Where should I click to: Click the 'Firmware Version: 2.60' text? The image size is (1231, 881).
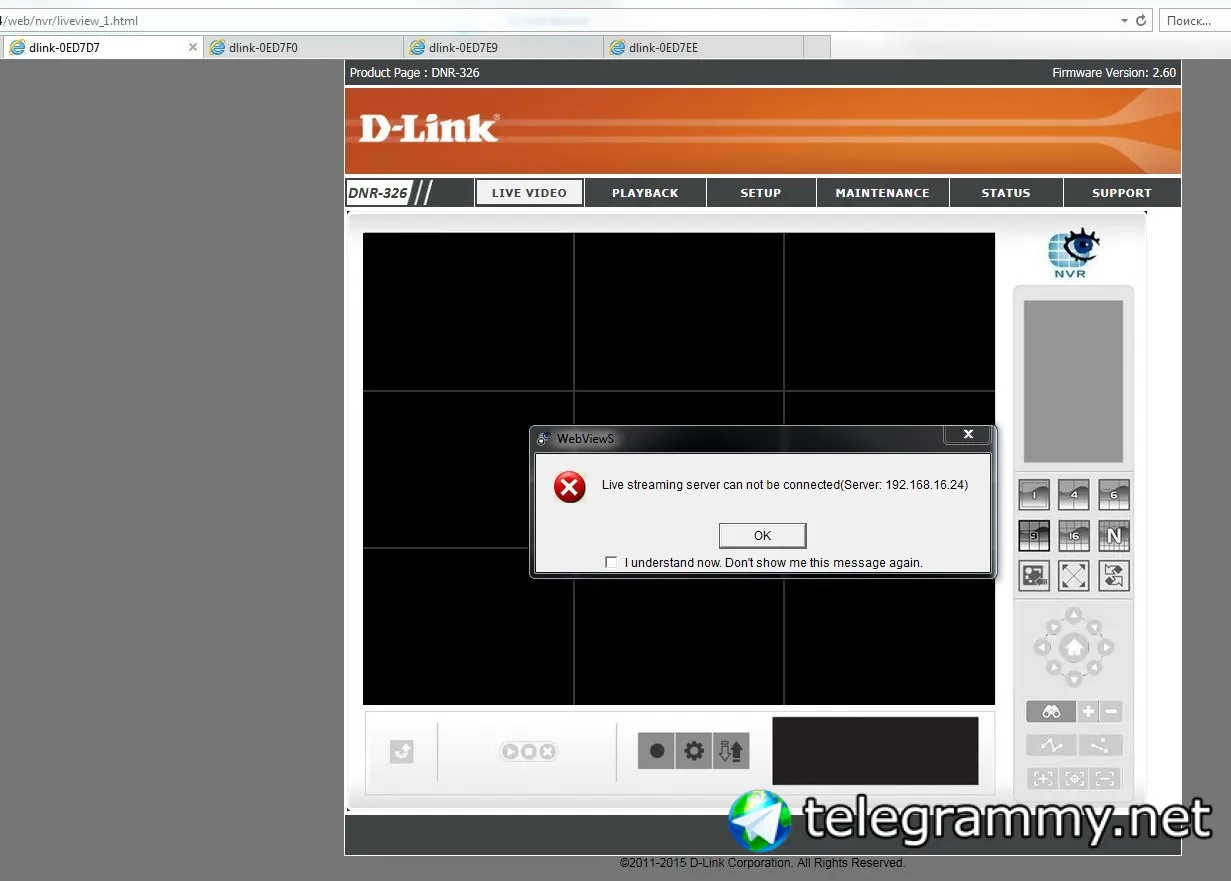pyautogui.click(x=1114, y=73)
